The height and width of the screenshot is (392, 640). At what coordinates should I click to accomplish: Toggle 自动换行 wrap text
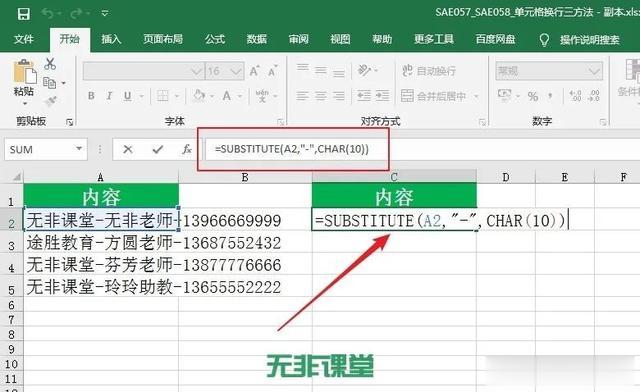(429, 71)
